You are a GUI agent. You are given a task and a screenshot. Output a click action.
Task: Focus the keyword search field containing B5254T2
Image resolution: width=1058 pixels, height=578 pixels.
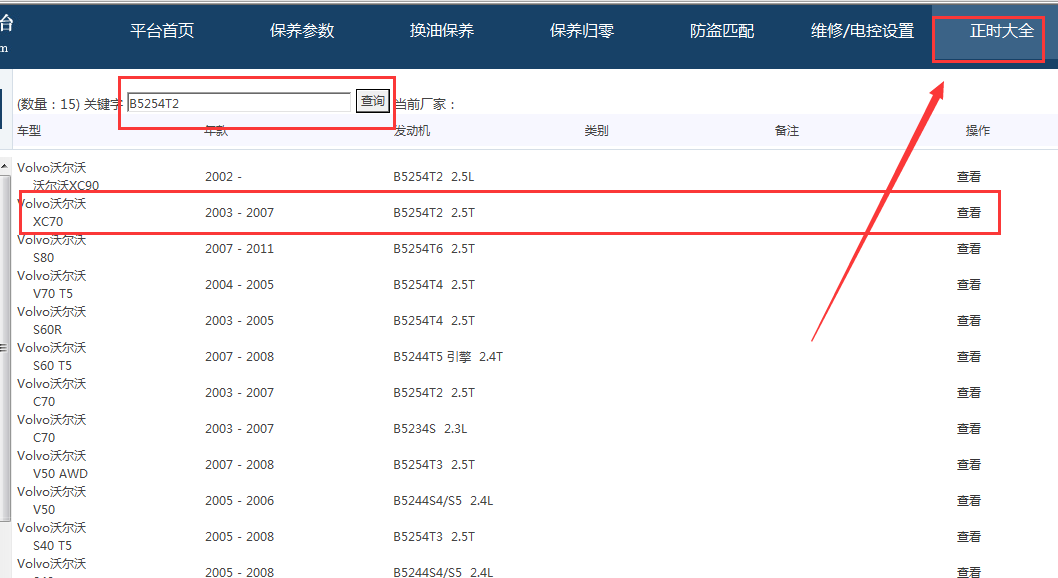click(x=239, y=103)
